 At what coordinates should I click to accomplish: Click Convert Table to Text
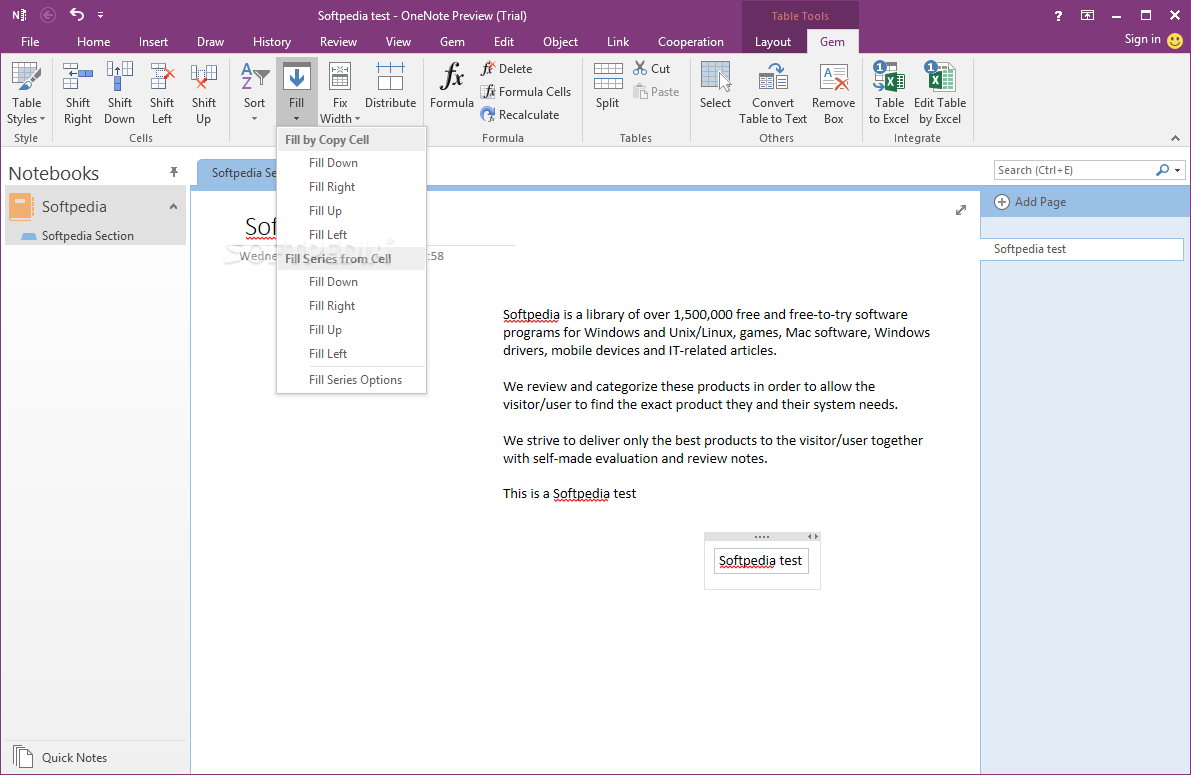pos(772,93)
